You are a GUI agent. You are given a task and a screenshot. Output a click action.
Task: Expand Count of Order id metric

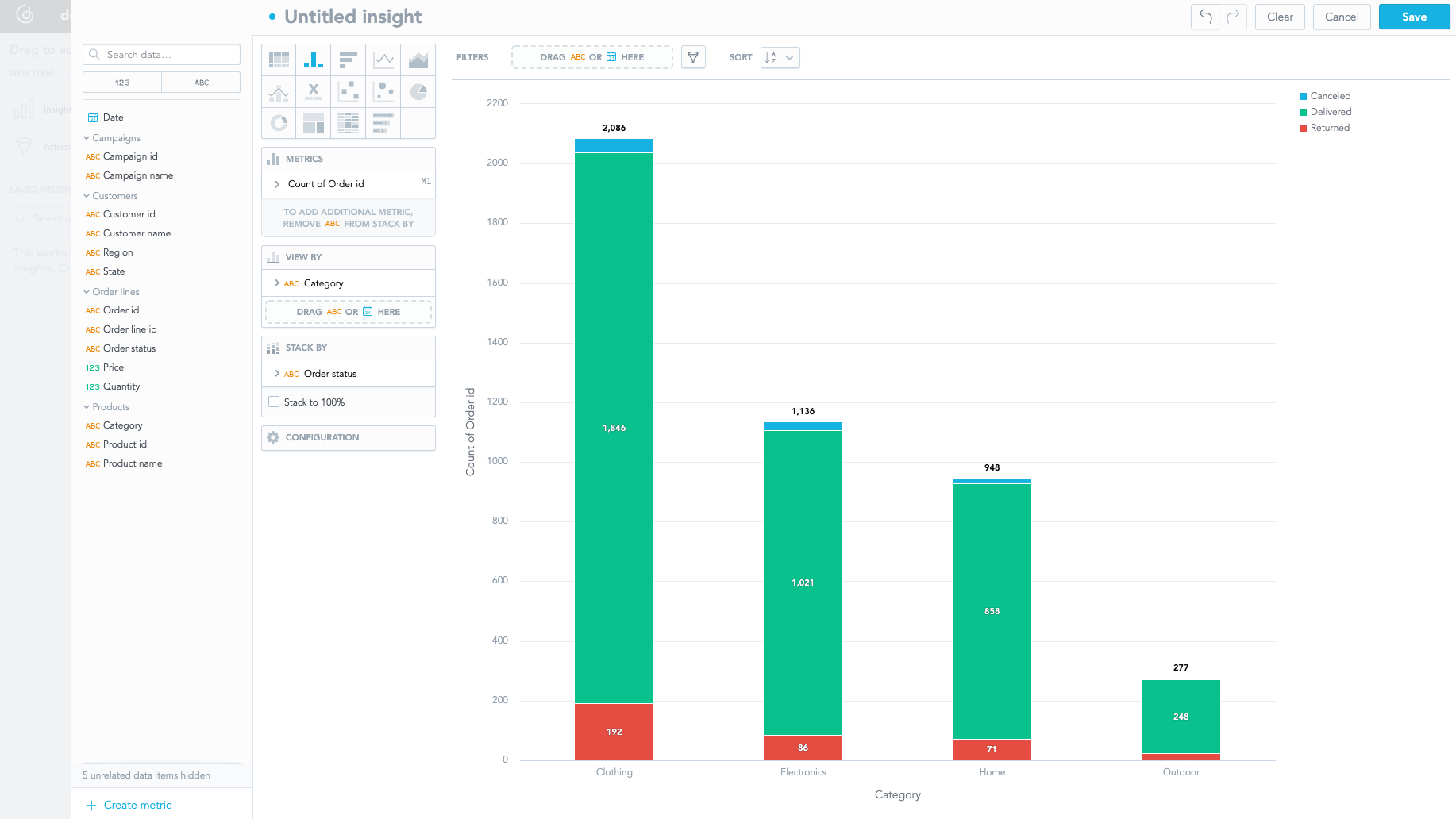(277, 184)
